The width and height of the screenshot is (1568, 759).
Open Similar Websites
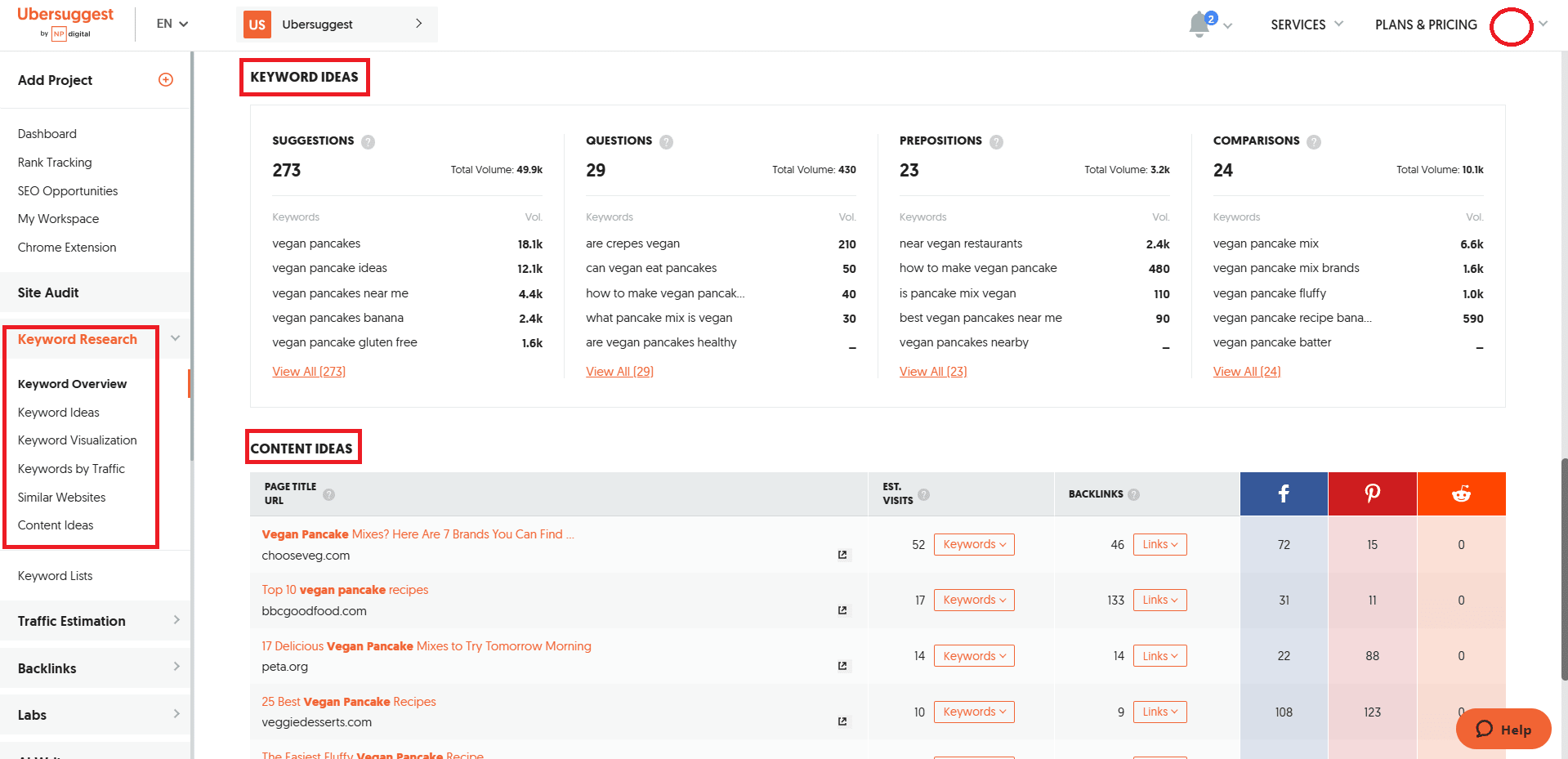point(62,498)
